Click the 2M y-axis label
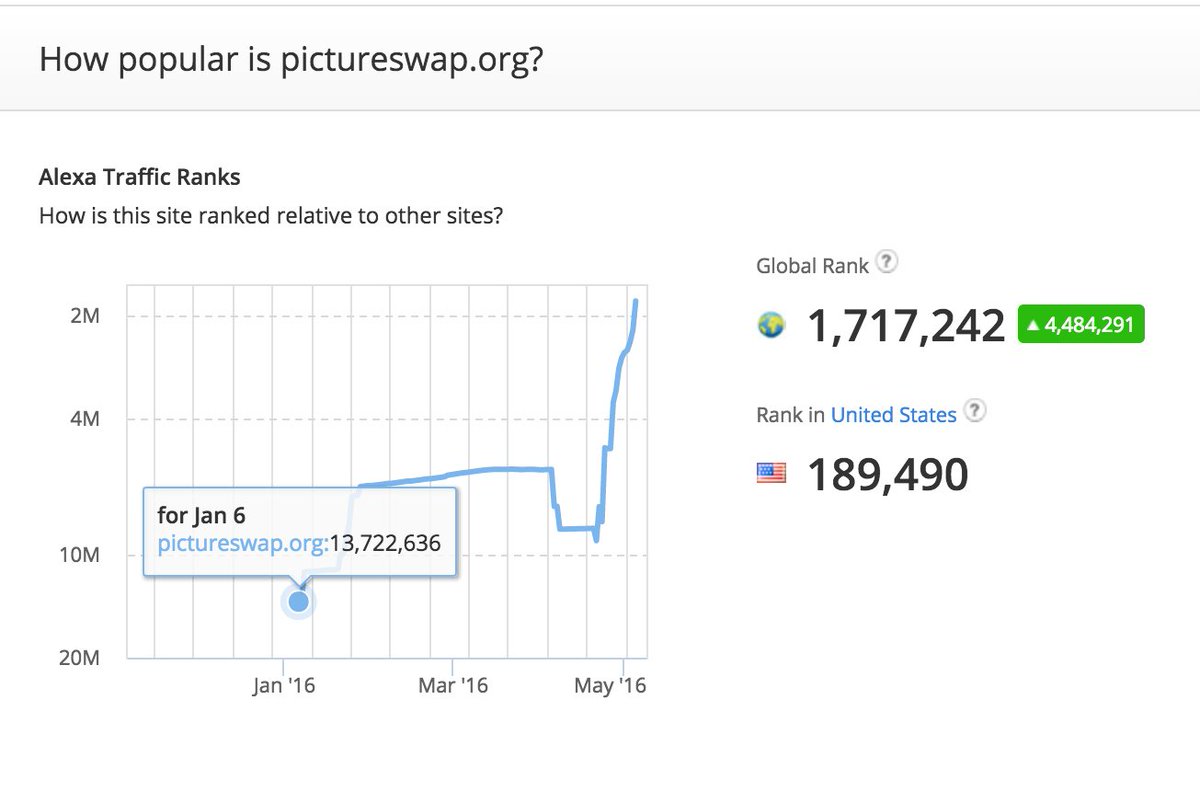This screenshot has width=1200, height=803. click(84, 316)
